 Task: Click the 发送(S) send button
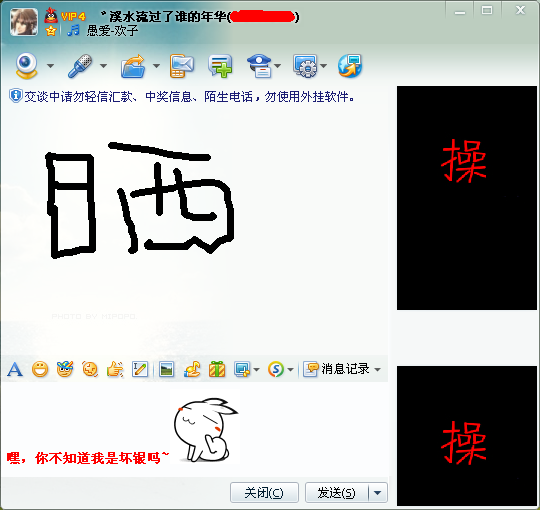pyautogui.click(x=336, y=492)
